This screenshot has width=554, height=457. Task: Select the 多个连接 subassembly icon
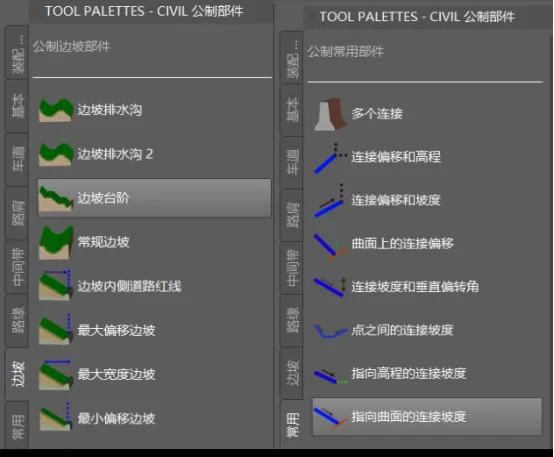(x=330, y=114)
